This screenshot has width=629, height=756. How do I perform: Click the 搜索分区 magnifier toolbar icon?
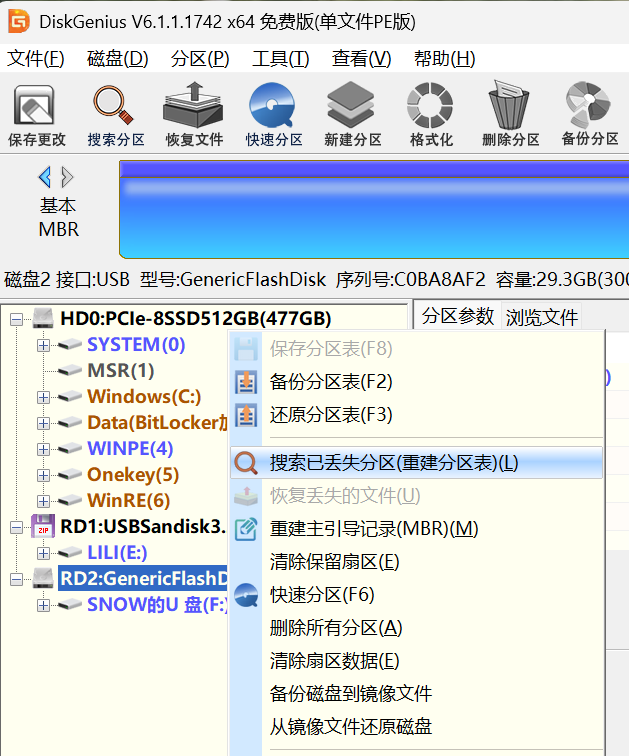pos(114,106)
